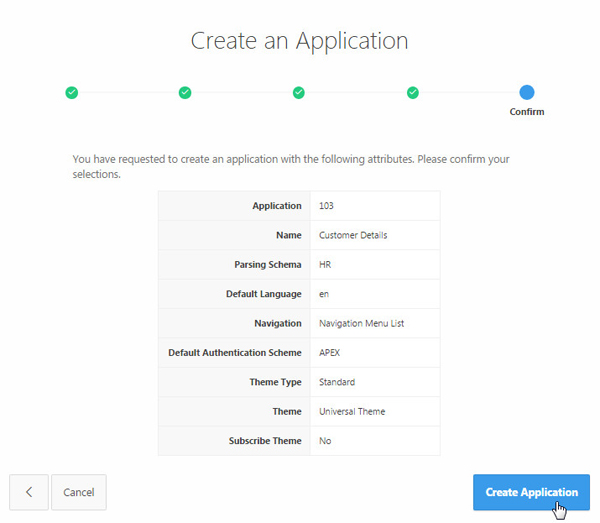Click the Create an Application heading

[299, 41]
